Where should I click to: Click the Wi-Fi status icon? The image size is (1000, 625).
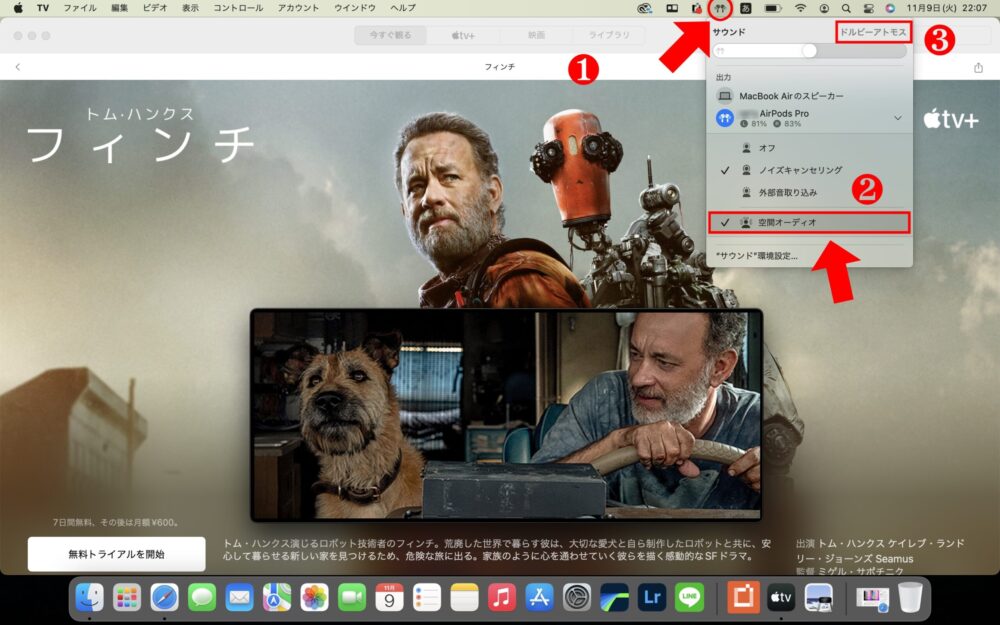[800, 8]
